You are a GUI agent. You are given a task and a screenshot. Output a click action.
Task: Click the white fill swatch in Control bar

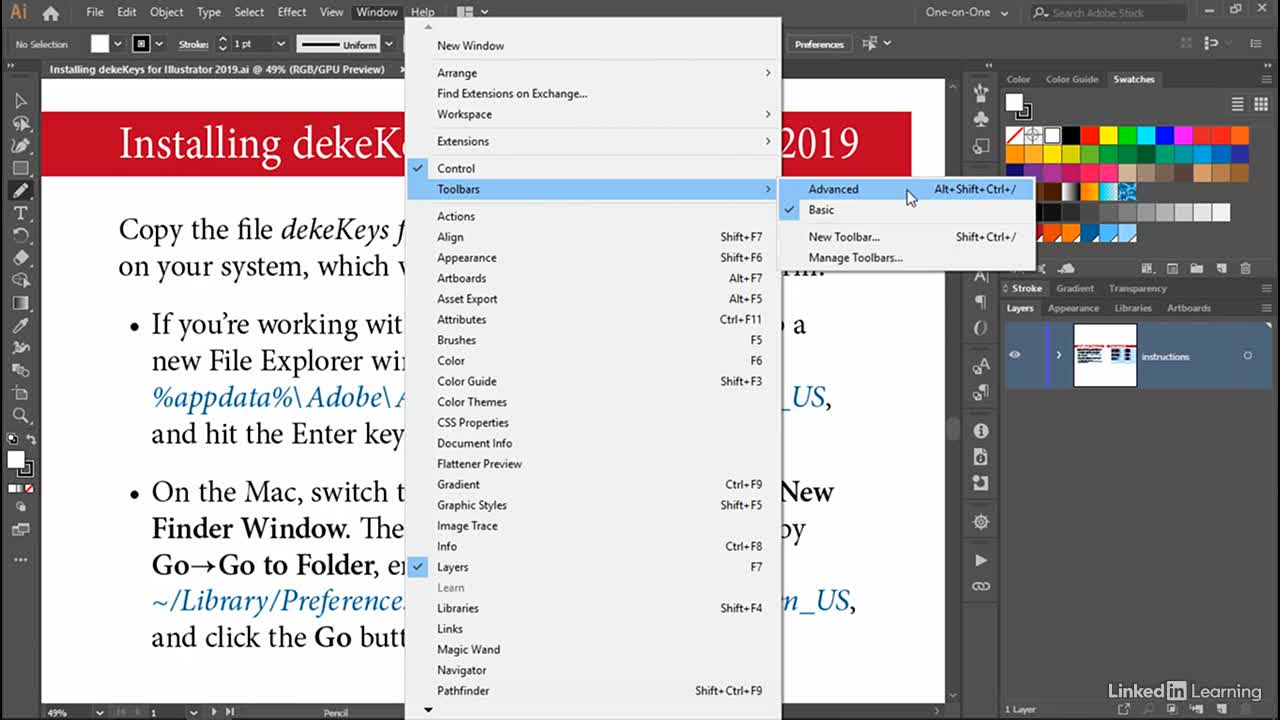[x=100, y=44]
